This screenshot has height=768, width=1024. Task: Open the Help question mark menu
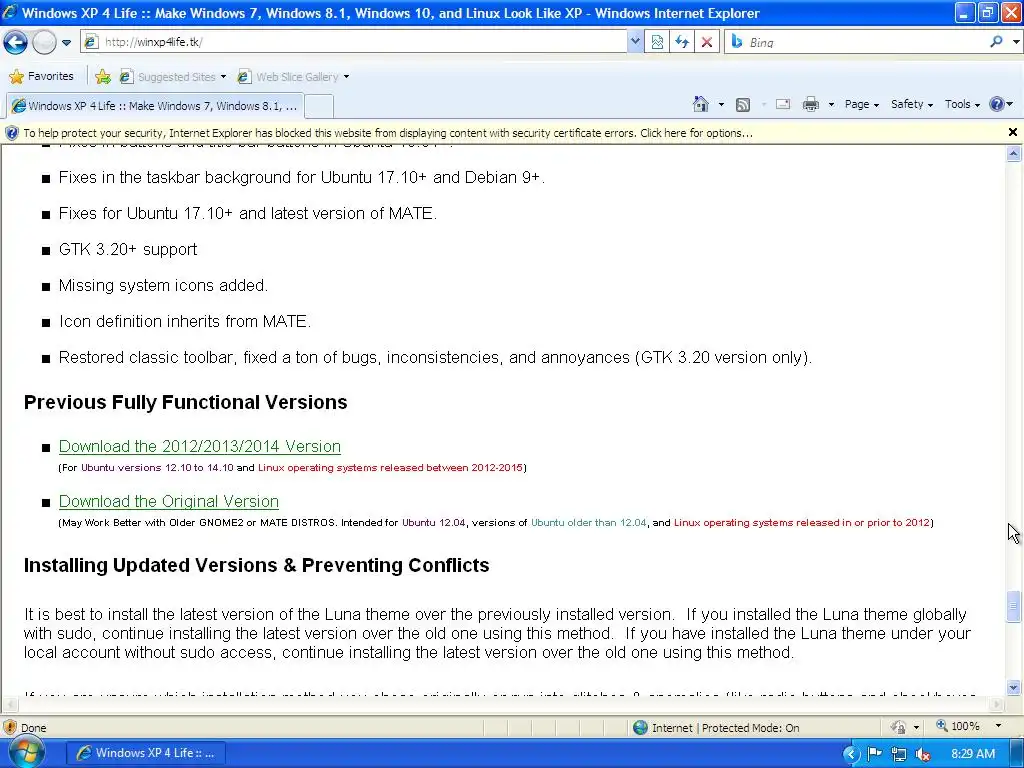point(1000,104)
